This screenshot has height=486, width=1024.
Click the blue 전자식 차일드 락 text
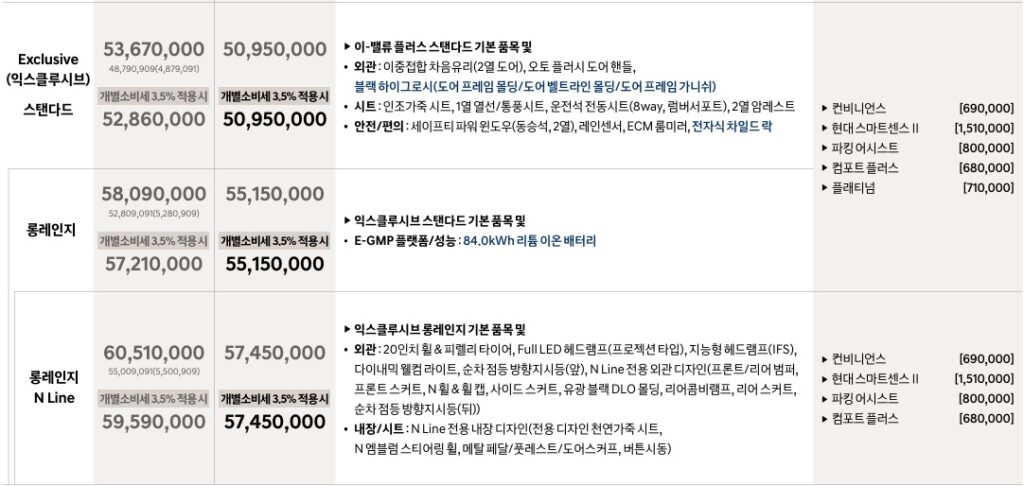coord(732,127)
